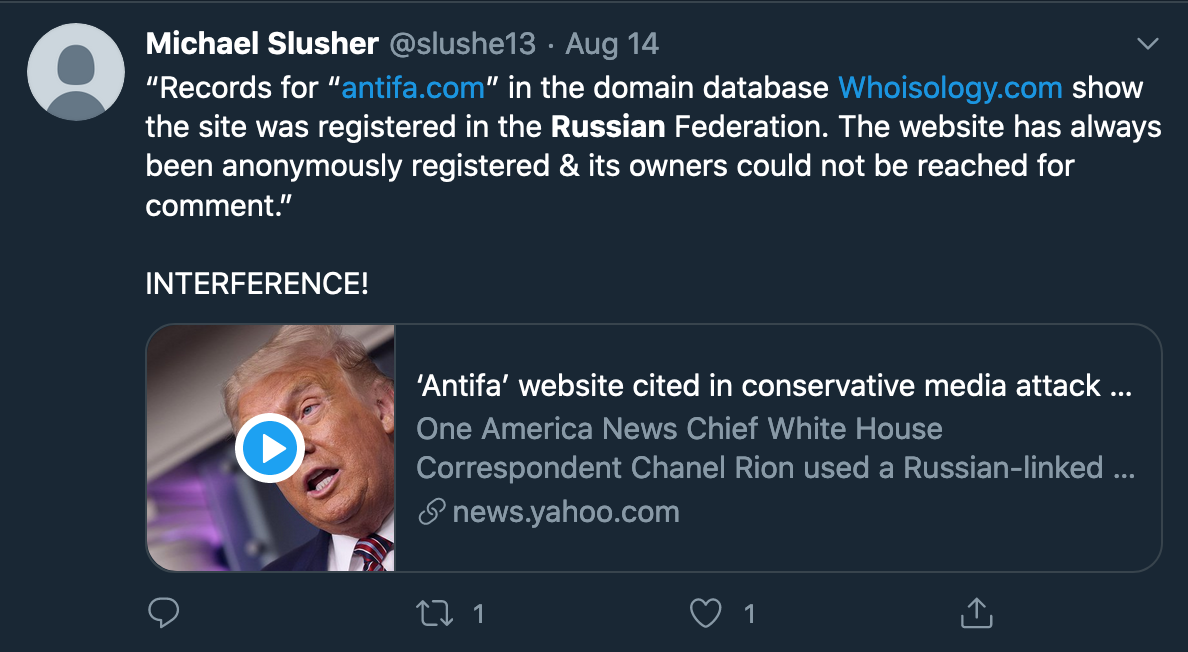Open the Aug 14 timestamp permalink
This screenshot has height=652, width=1188.
(x=612, y=44)
